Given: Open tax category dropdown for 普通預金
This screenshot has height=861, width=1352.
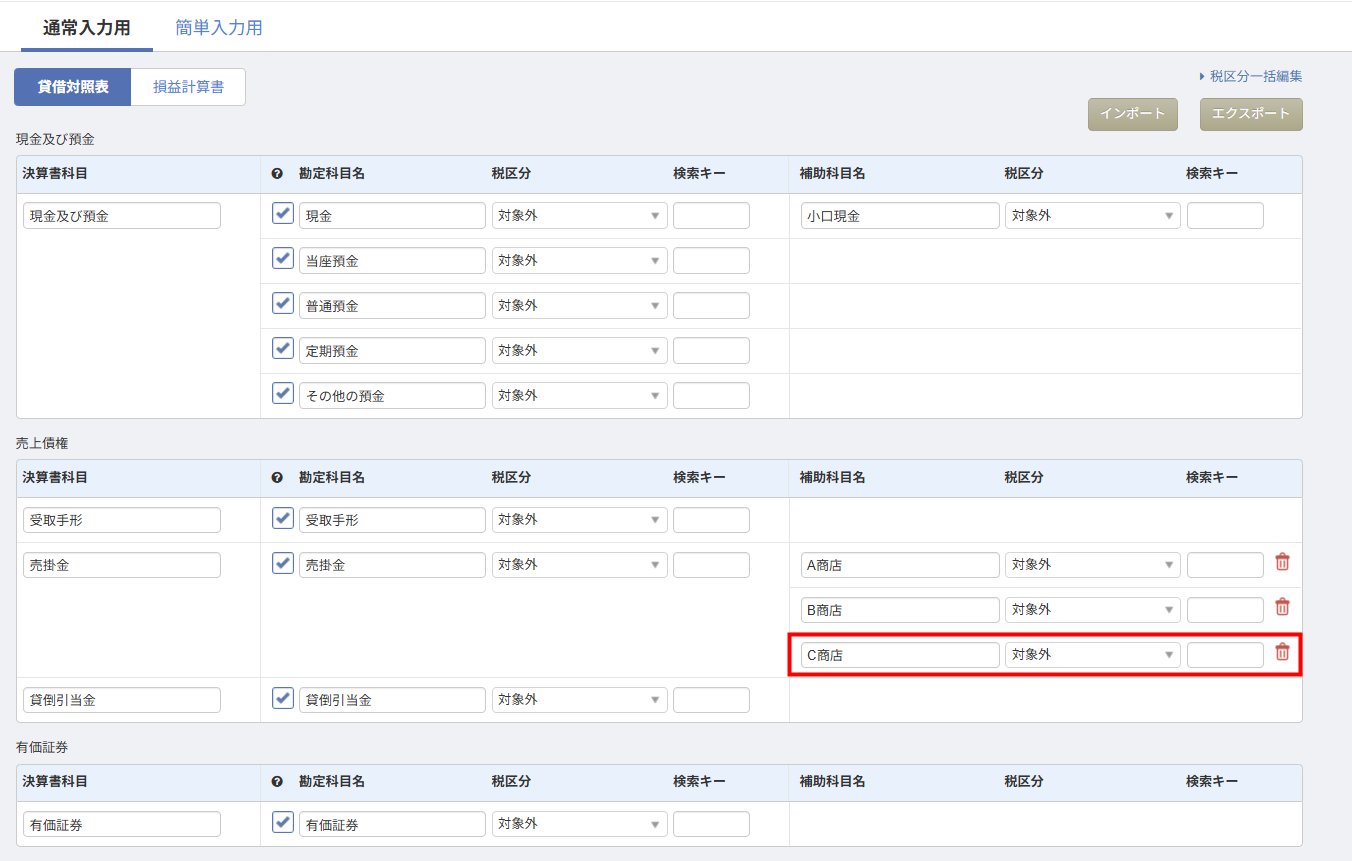Looking at the screenshot, I should click(579, 306).
